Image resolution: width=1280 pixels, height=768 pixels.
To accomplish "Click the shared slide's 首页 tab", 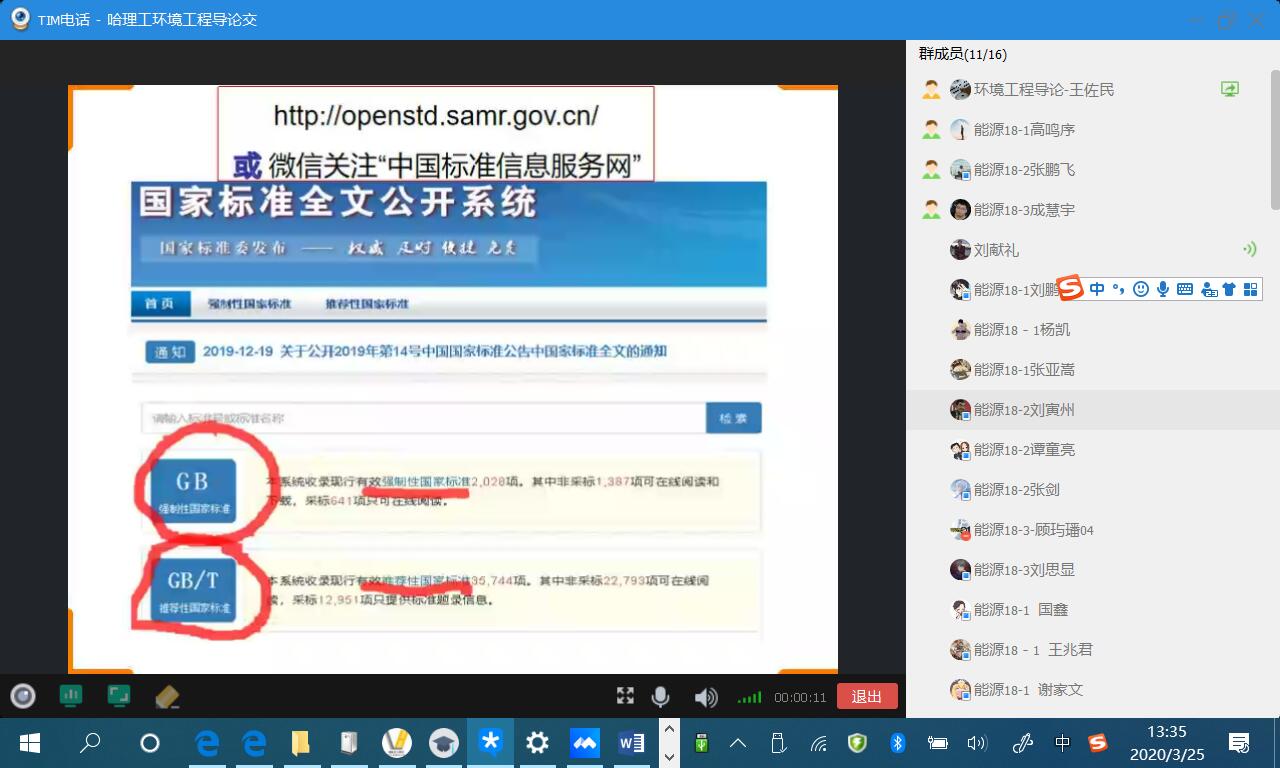I will [x=159, y=303].
